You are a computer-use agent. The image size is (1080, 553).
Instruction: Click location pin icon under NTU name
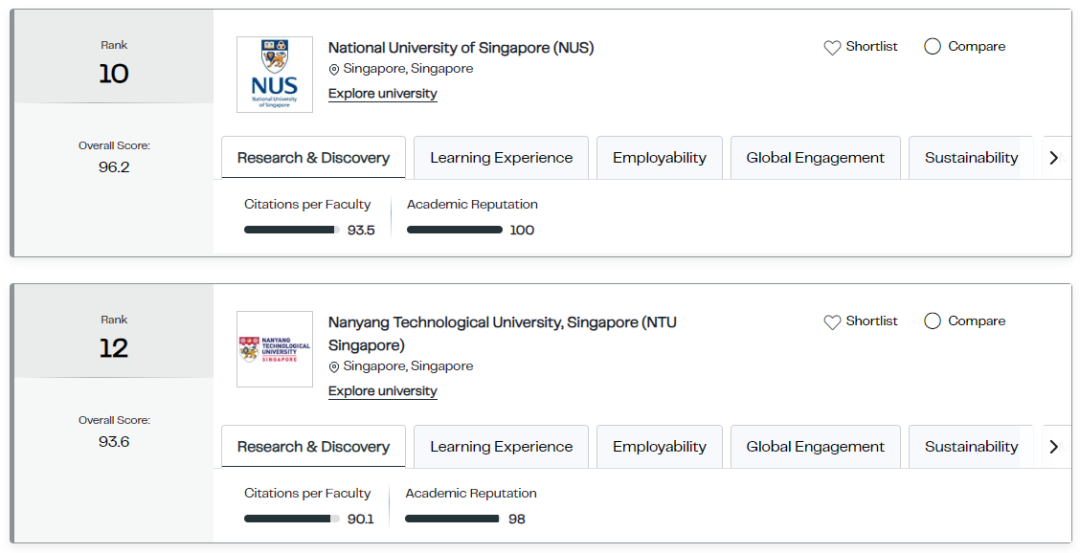(334, 367)
